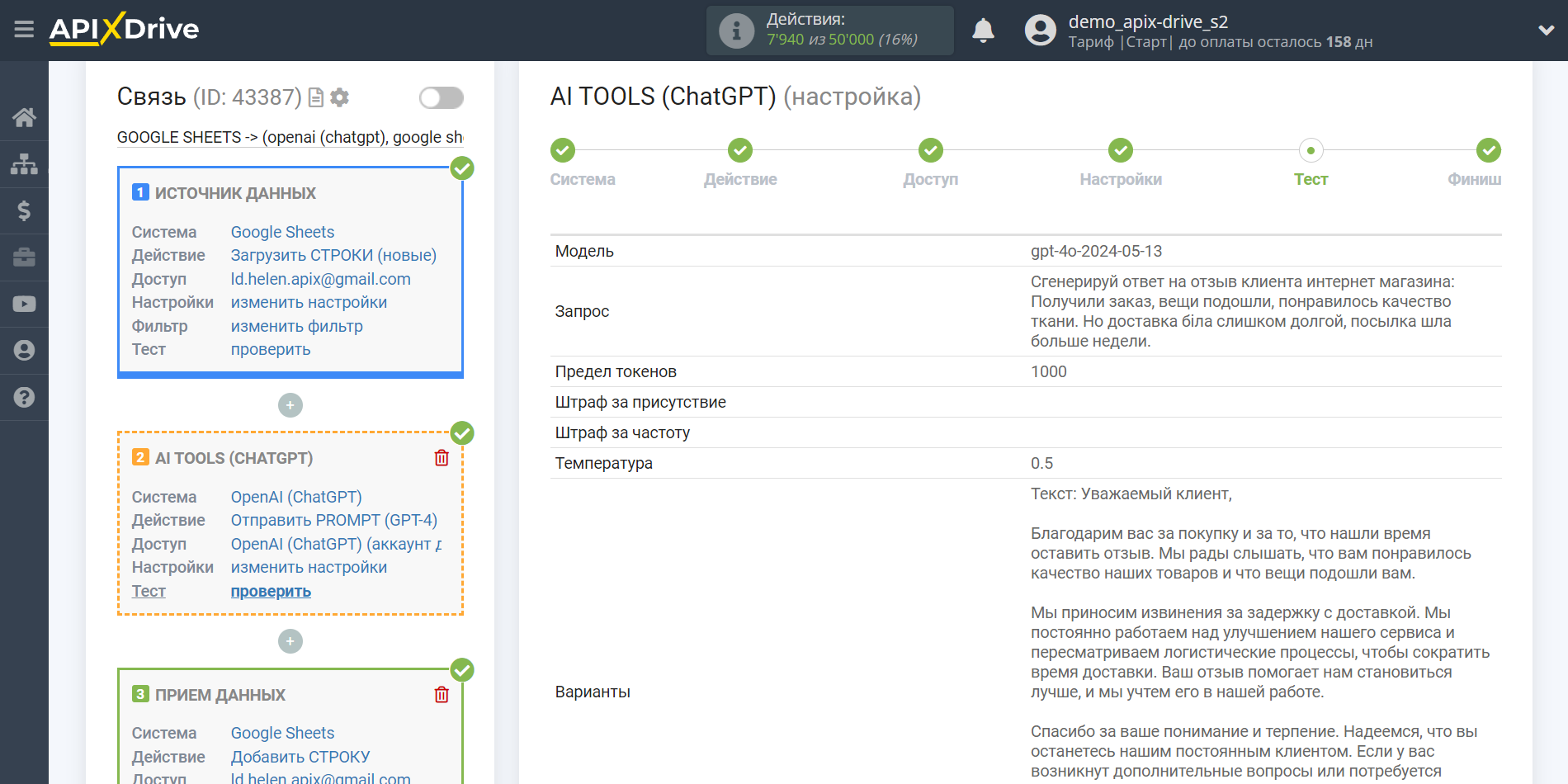Delete the AI TOOLS (CHATGPT) block
The width and height of the screenshot is (1568, 784).
tap(442, 458)
